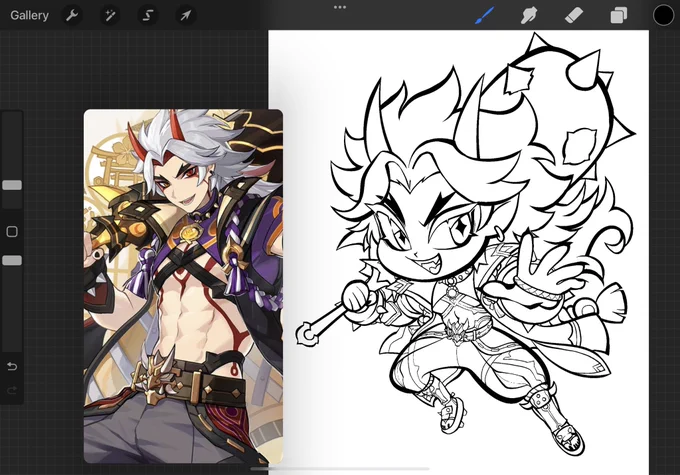Image resolution: width=680 pixels, height=475 pixels.
Task: Click the chibi line art on canvas
Action: (466, 245)
